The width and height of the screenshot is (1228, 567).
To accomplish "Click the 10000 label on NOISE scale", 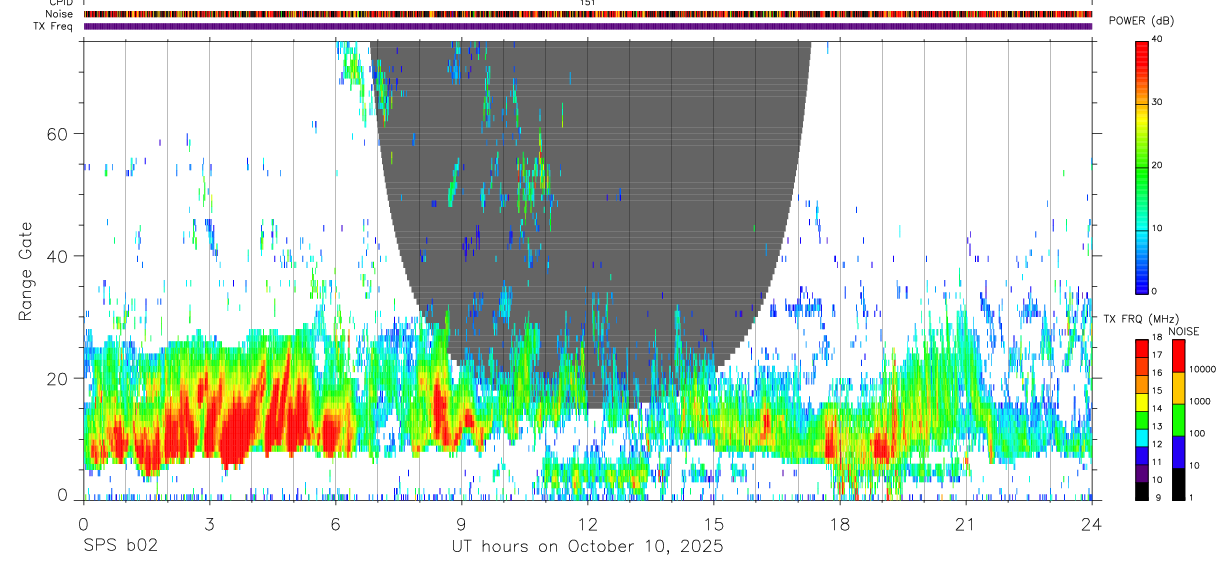I will [x=1202, y=369].
